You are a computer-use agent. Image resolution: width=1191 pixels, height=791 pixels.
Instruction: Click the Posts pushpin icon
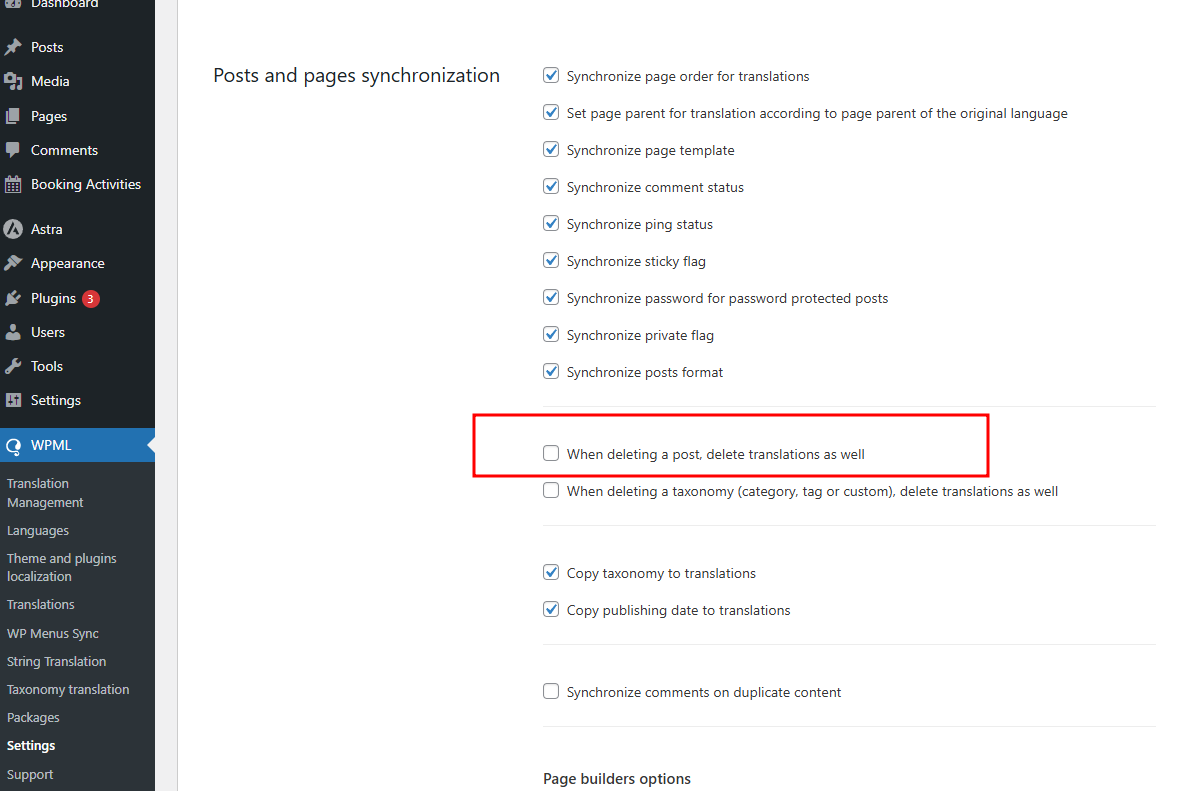[13, 47]
